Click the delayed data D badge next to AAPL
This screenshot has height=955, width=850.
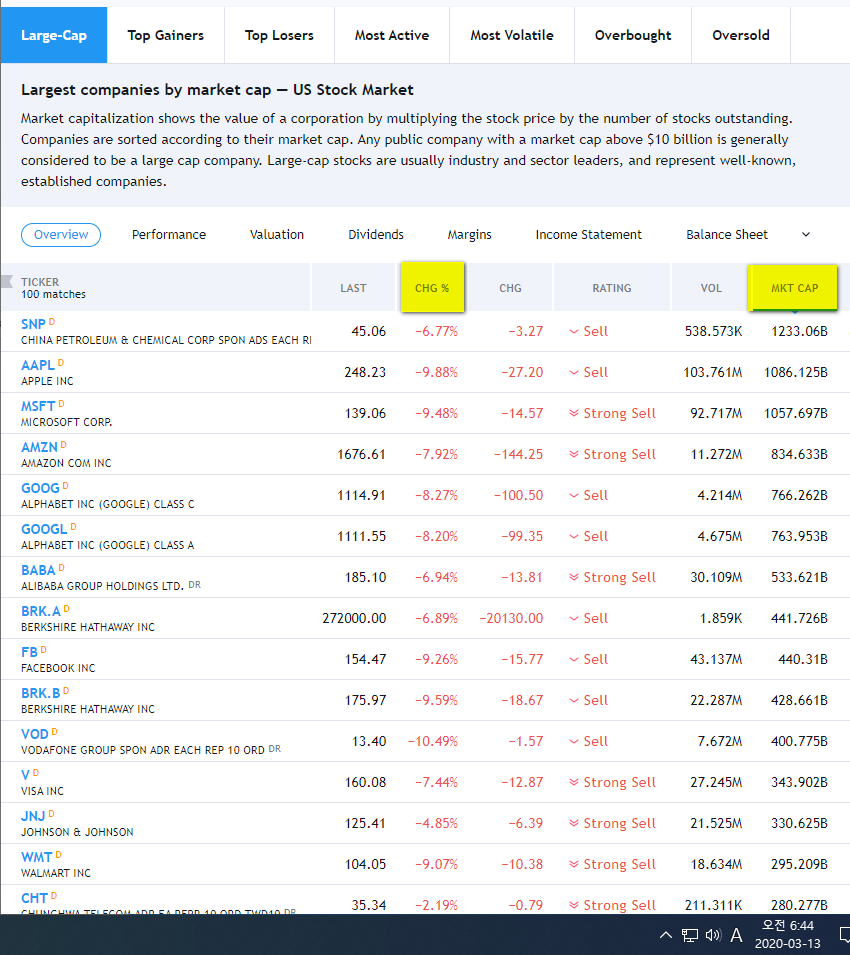click(60, 362)
